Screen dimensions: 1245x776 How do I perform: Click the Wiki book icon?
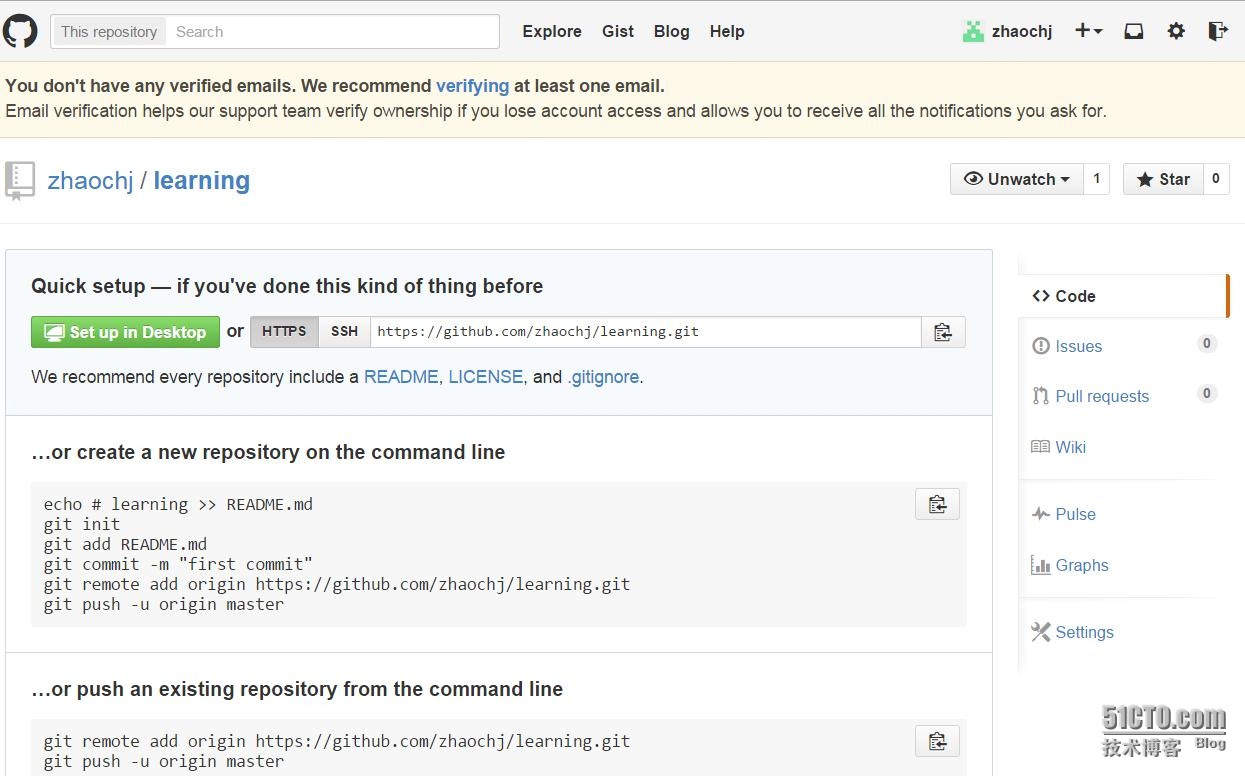coord(1041,447)
